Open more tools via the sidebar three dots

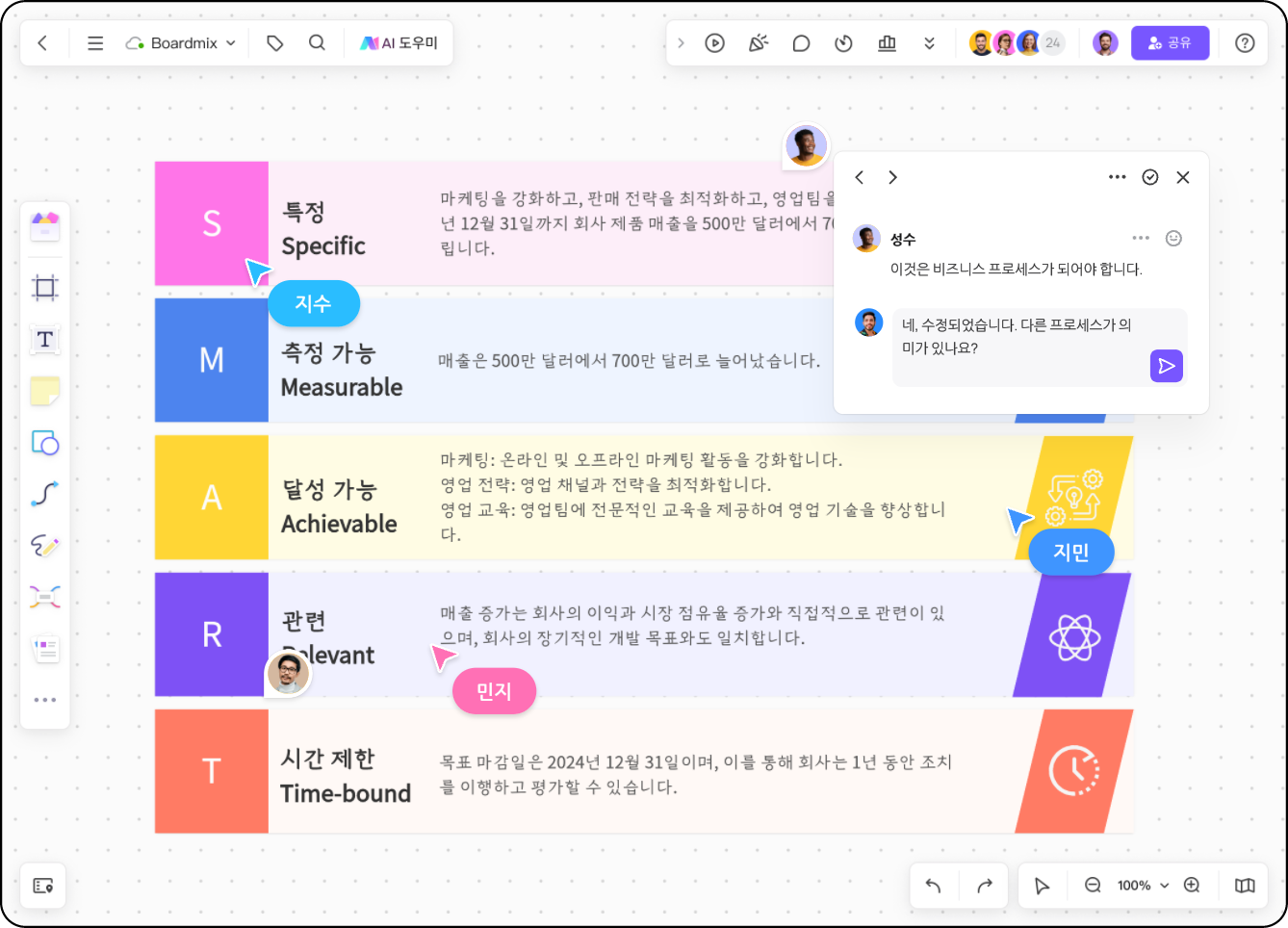[45, 700]
